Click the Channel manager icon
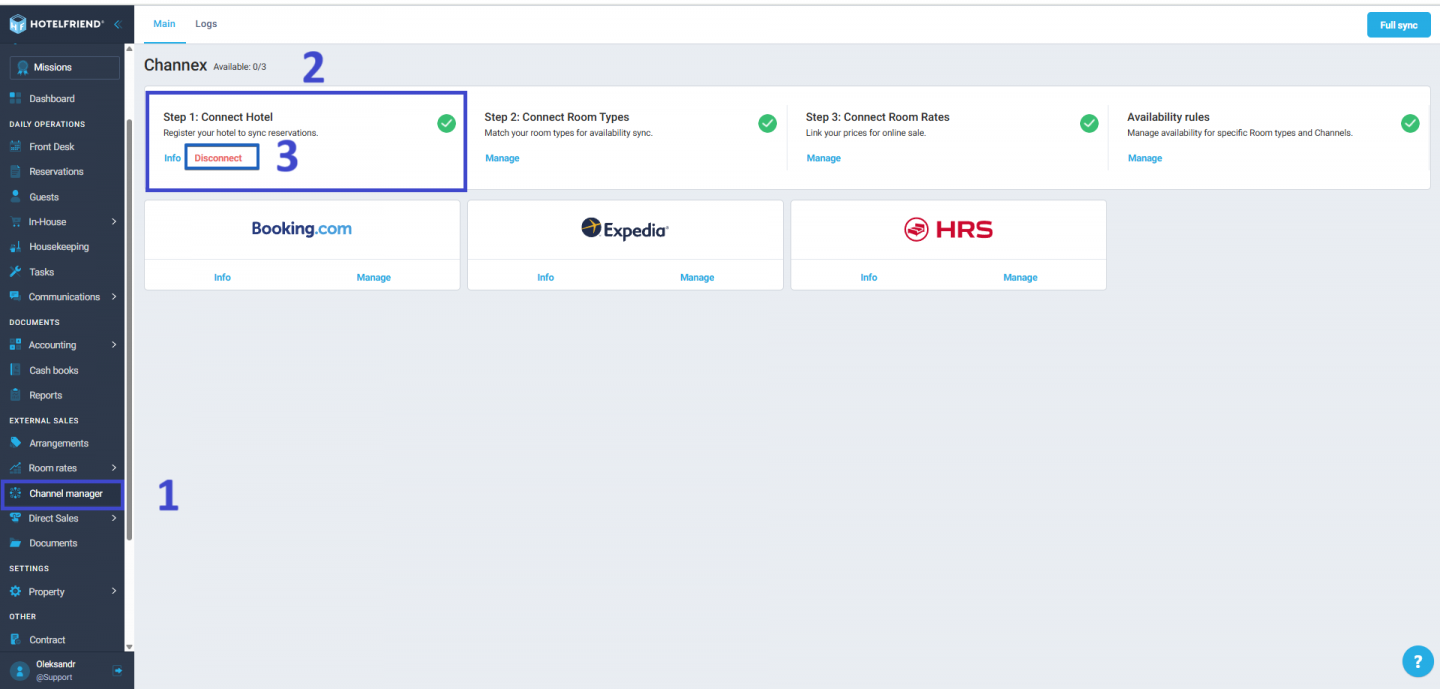1440x689 pixels. (15, 493)
